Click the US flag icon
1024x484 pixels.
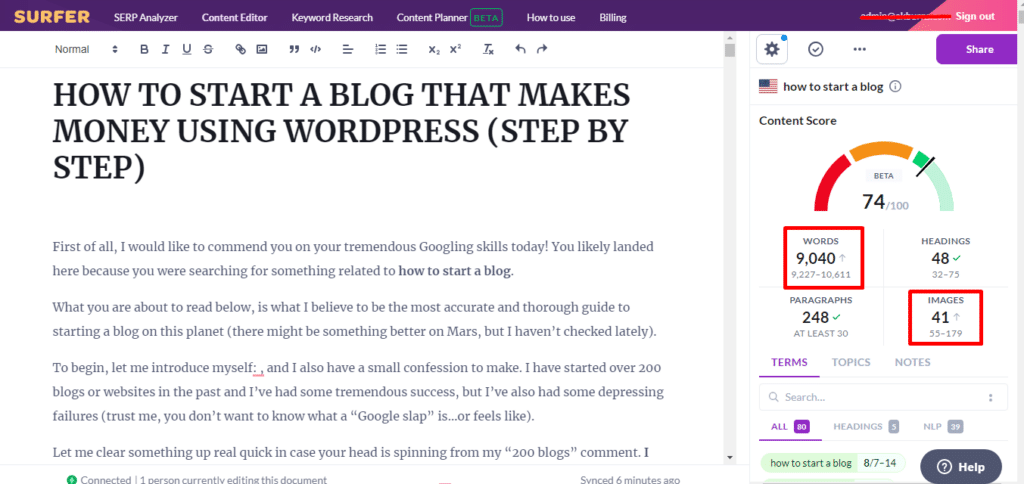click(767, 86)
